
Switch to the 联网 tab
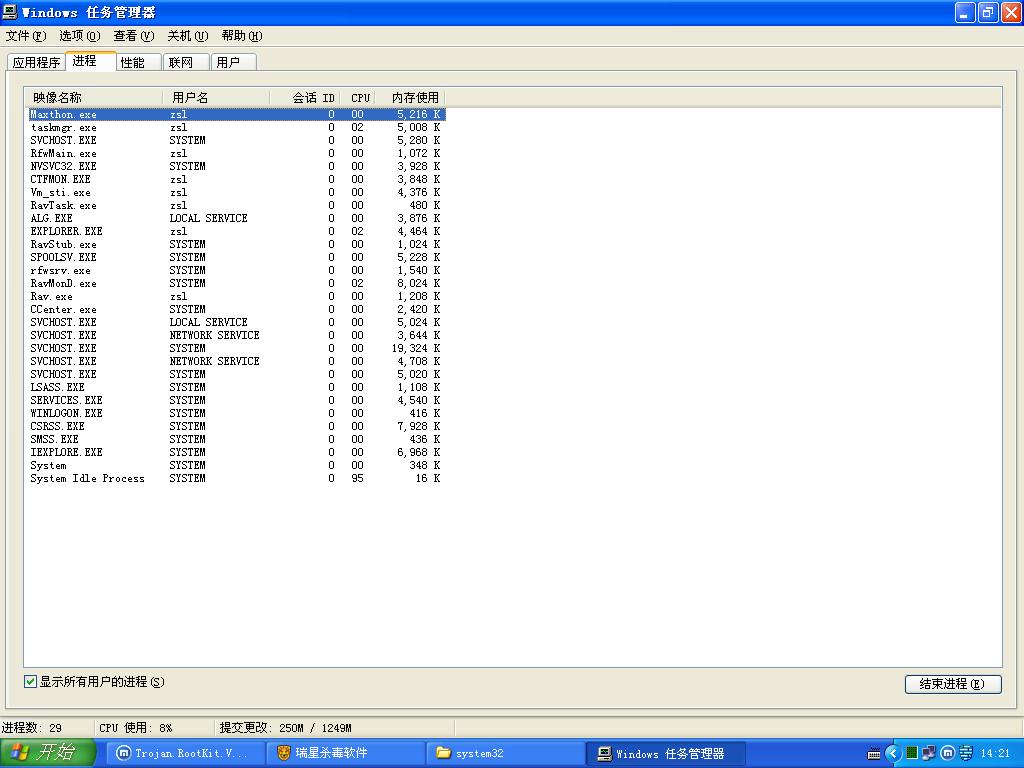click(x=186, y=62)
